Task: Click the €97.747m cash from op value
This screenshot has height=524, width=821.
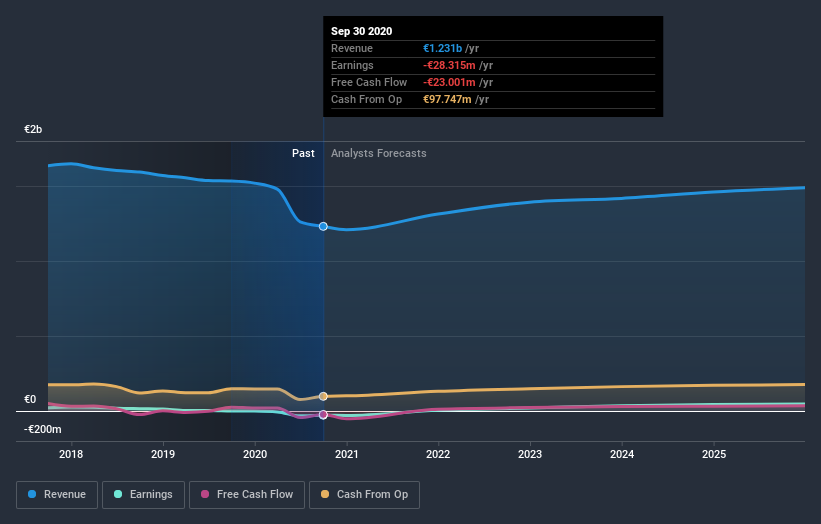Action: pos(447,99)
